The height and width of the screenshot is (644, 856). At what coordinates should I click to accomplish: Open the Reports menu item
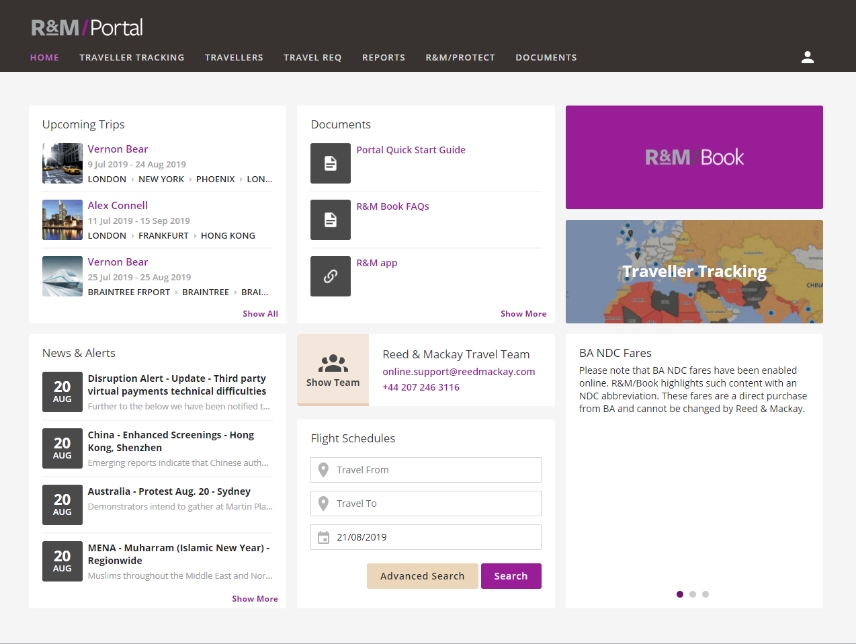(x=383, y=58)
